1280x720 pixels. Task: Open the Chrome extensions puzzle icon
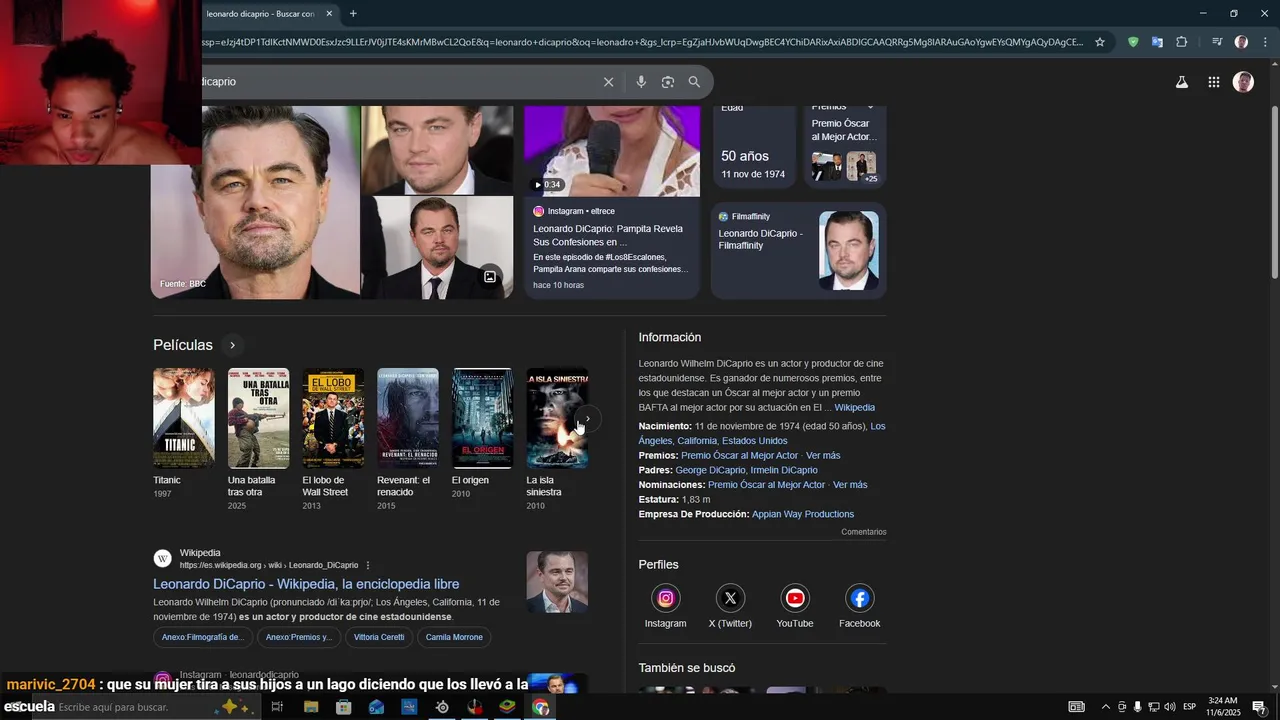tap(1182, 42)
